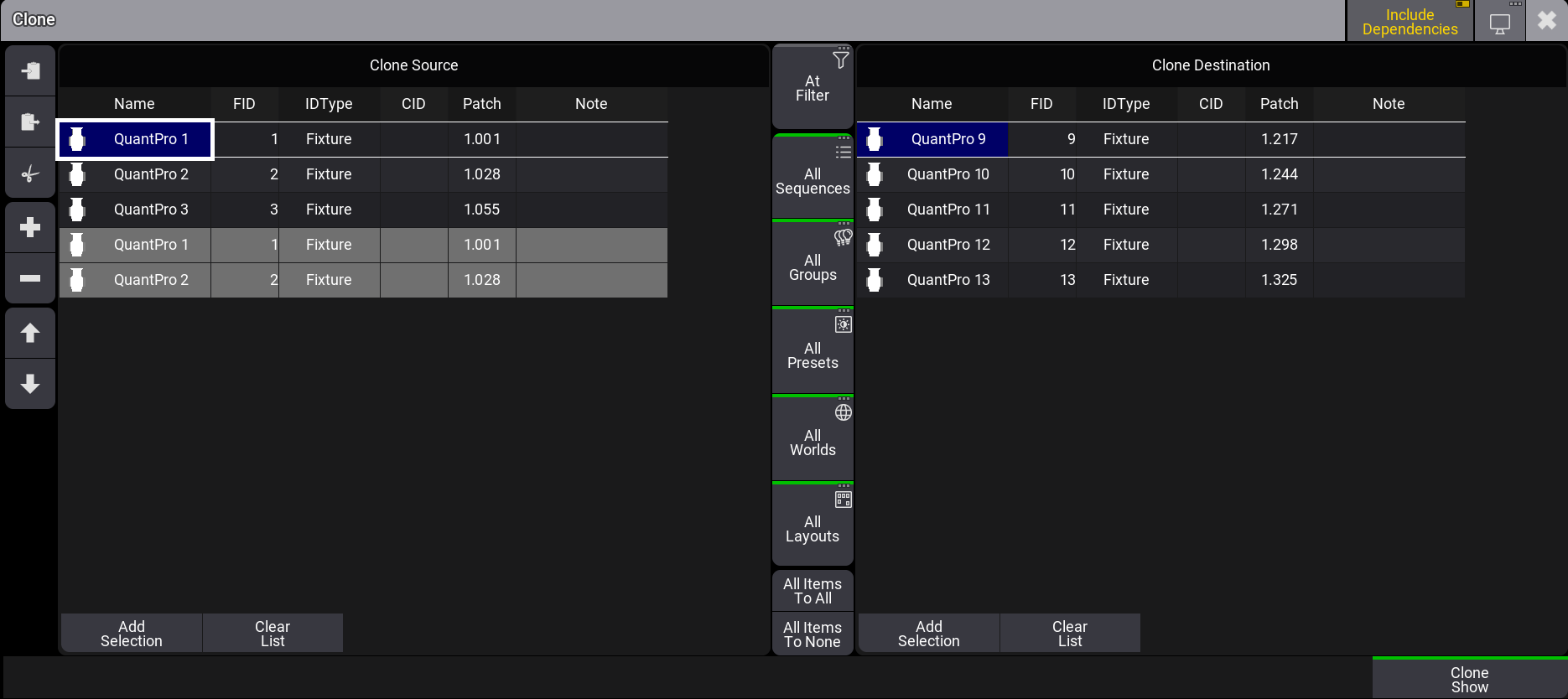Select destination QuantPro 10 name cell
The height and width of the screenshot is (699, 1568).
coord(932,174)
